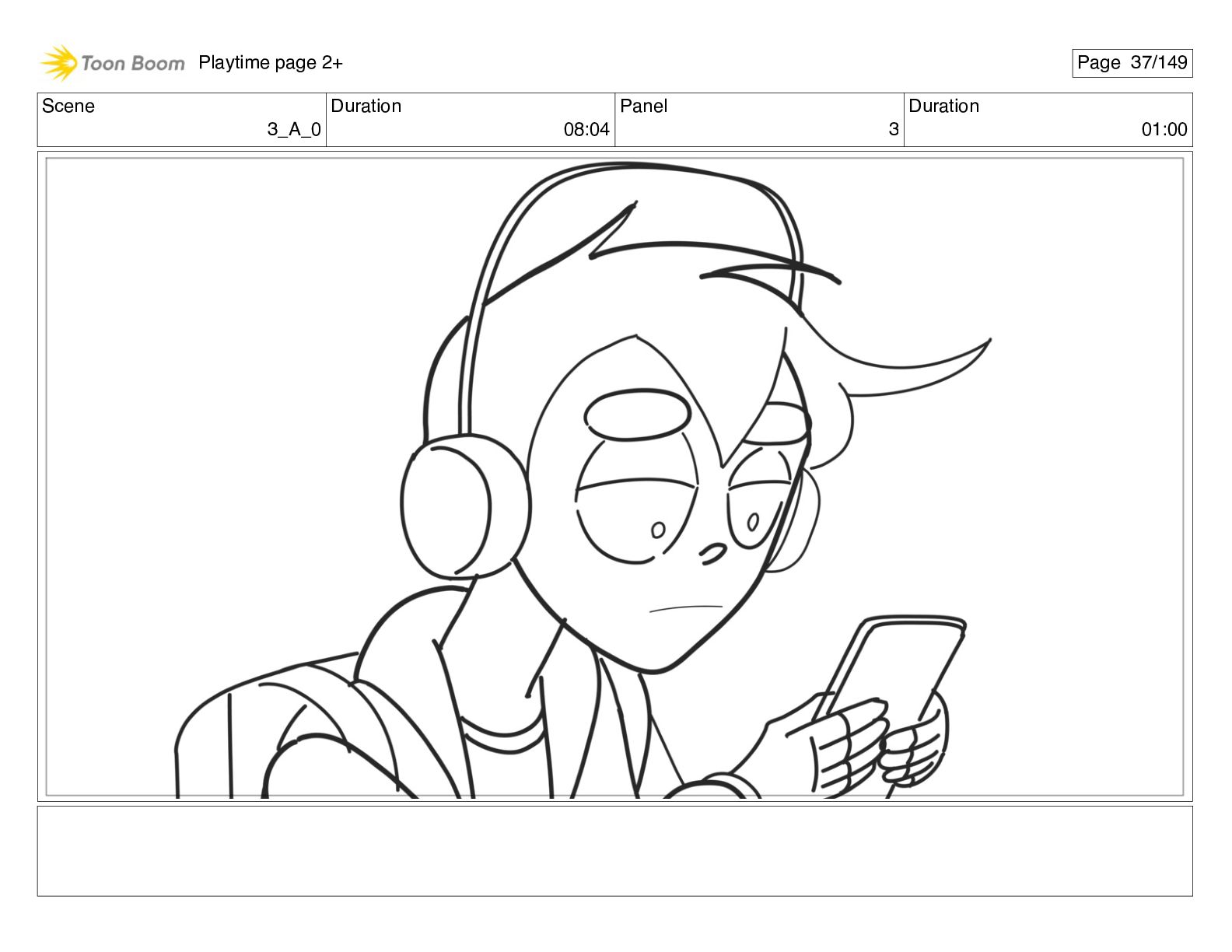
Task: Click the panel duration value '01:00'
Action: point(1164,130)
